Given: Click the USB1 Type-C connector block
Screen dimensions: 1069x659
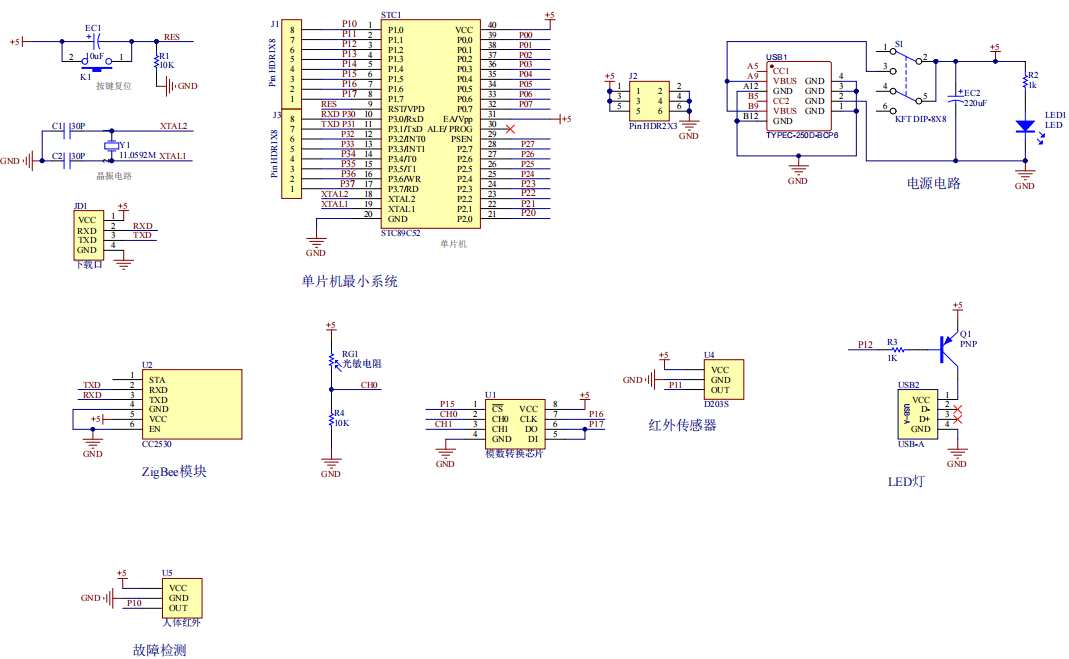Looking at the screenshot, I should tap(799, 95).
